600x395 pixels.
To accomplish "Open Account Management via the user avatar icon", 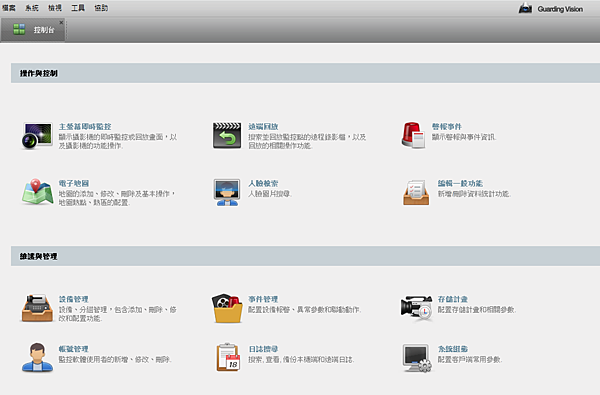I will [37, 357].
